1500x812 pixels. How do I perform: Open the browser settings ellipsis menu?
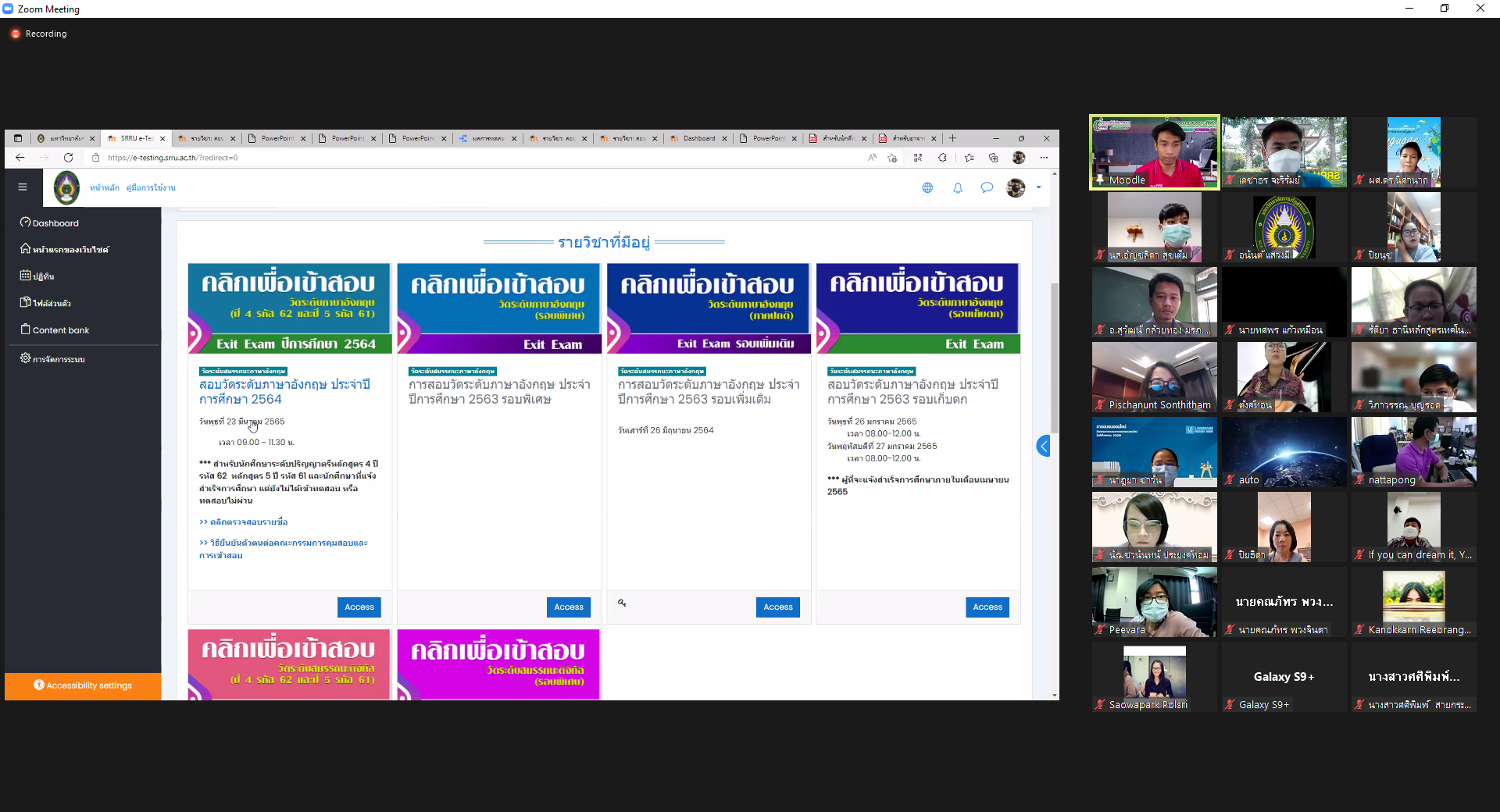tap(1044, 158)
